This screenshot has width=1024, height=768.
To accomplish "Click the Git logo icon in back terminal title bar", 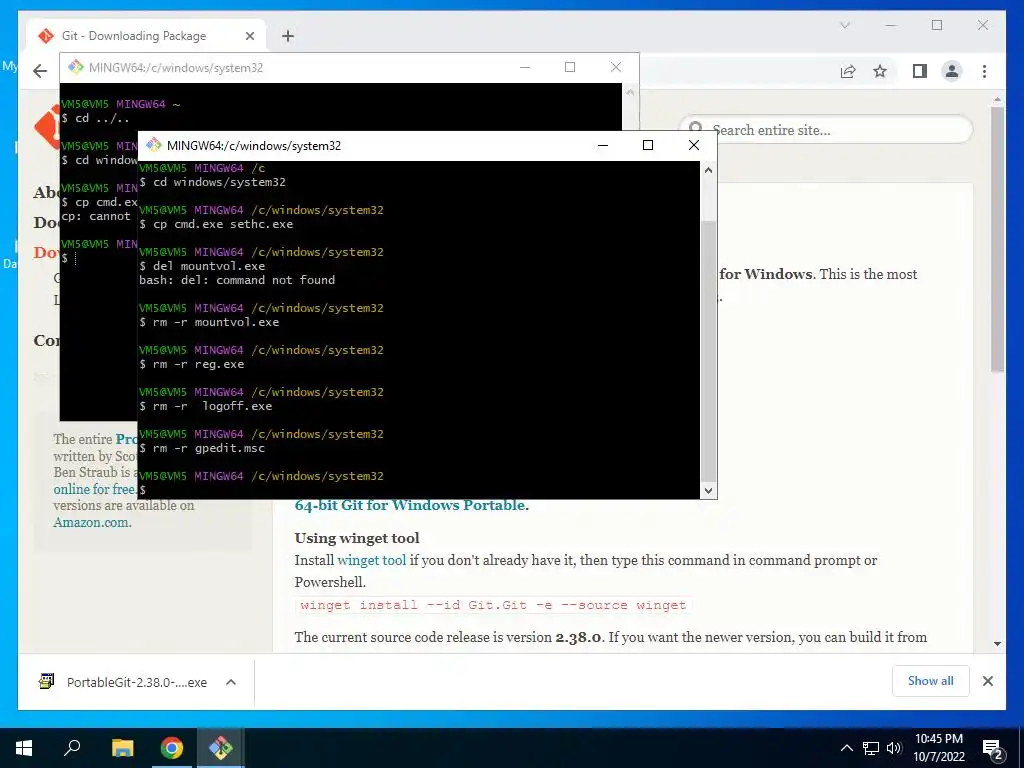I will point(76,67).
